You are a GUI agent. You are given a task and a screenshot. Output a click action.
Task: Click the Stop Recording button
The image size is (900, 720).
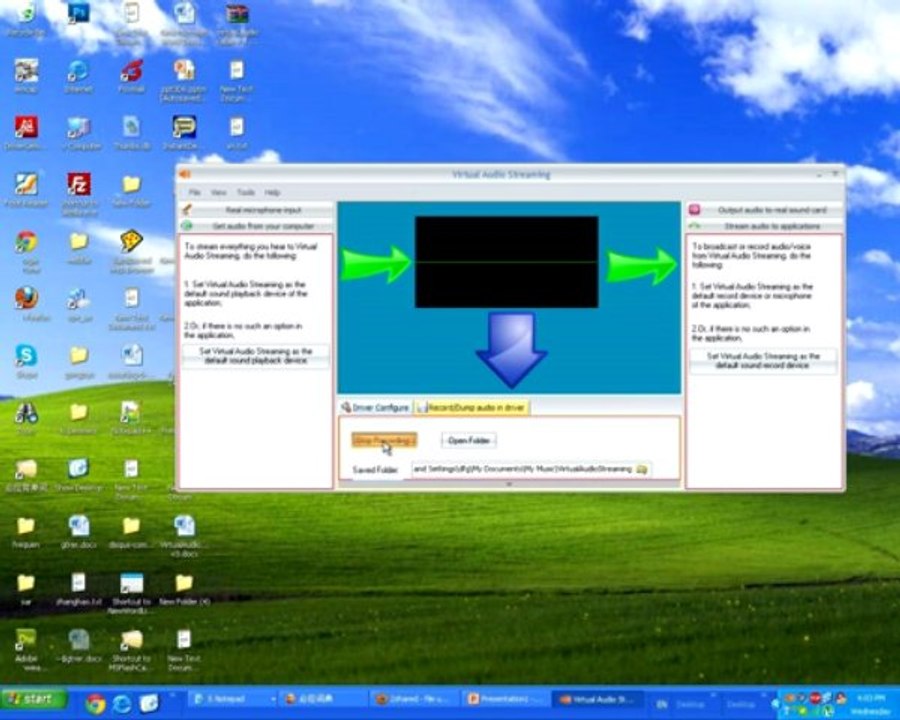[384, 440]
